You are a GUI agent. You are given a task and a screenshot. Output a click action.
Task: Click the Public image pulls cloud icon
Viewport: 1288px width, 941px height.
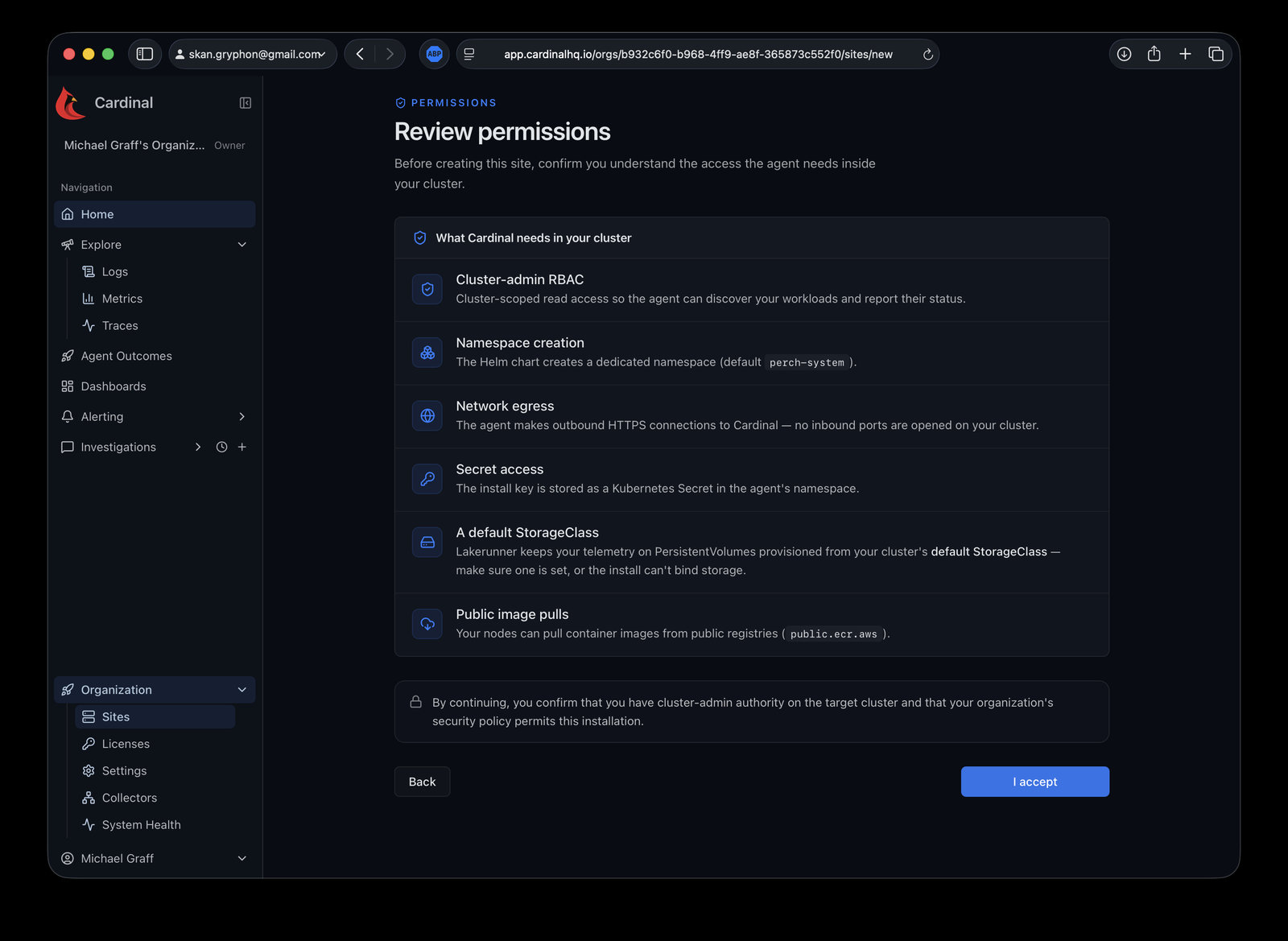pos(427,624)
